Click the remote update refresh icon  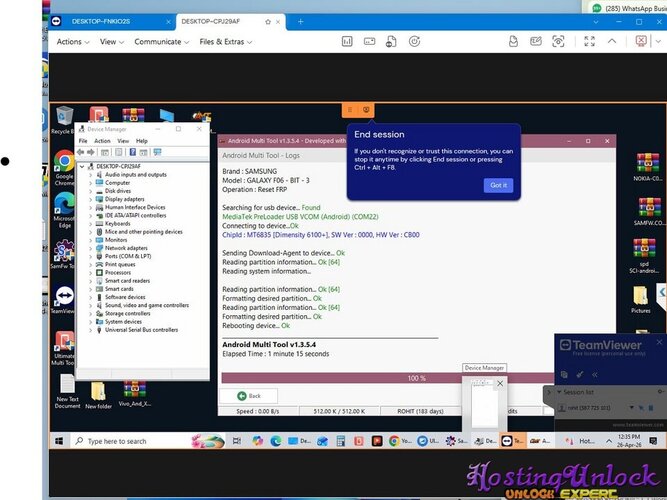(x=414, y=41)
